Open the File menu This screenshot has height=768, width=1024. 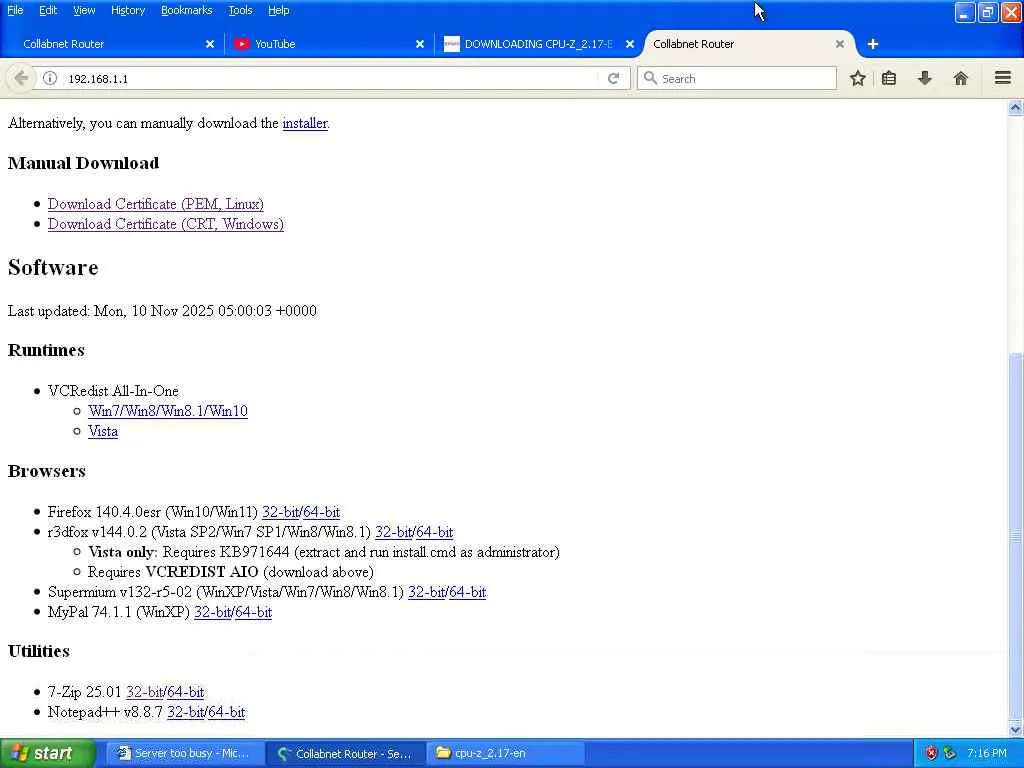tap(15, 10)
